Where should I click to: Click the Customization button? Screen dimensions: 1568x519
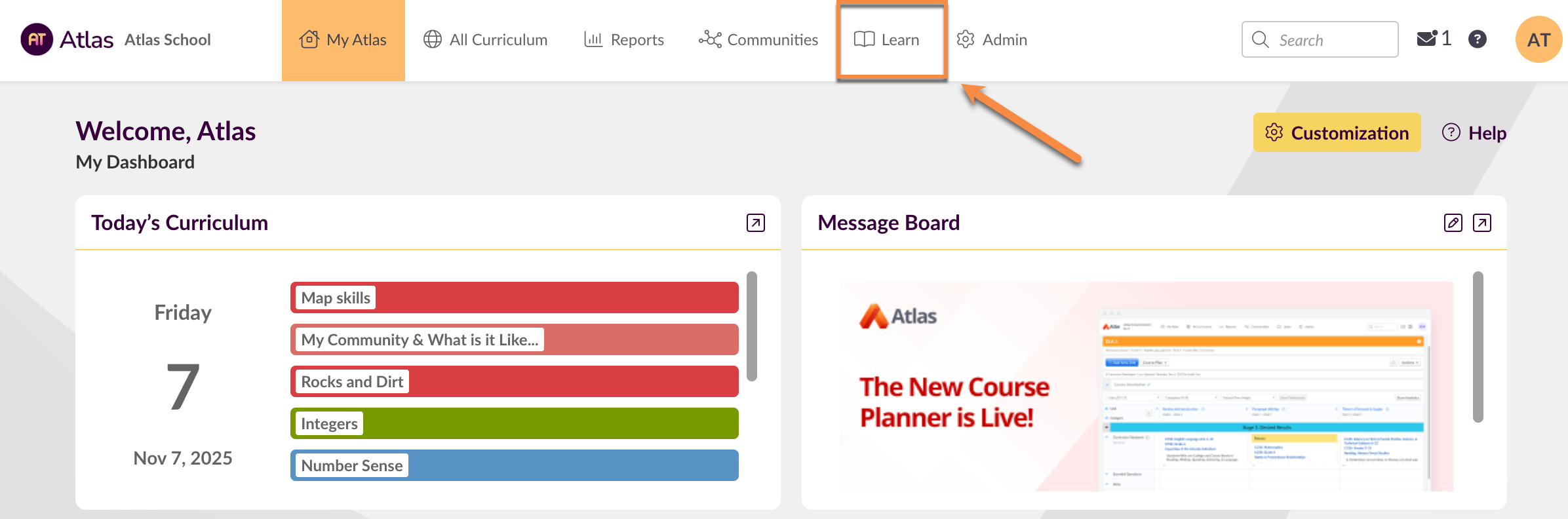tap(1337, 132)
